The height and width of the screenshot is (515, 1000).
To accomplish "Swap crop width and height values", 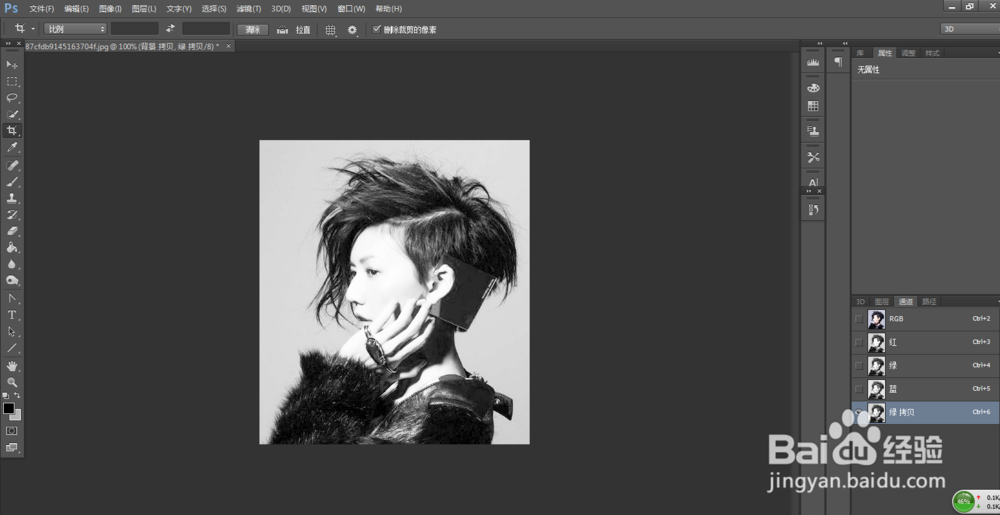I will coord(170,29).
